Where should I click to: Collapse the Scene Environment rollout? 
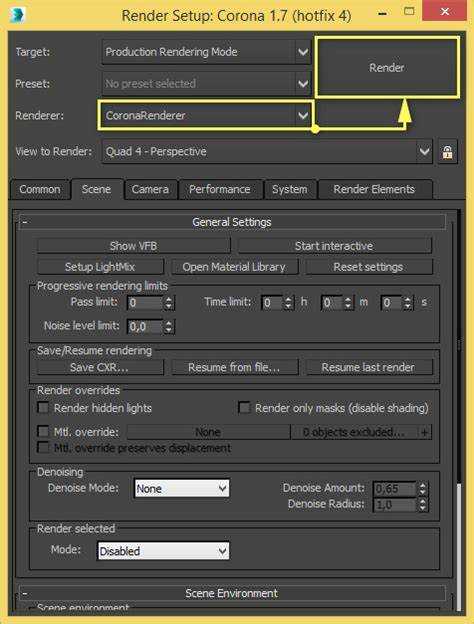(x=232, y=593)
